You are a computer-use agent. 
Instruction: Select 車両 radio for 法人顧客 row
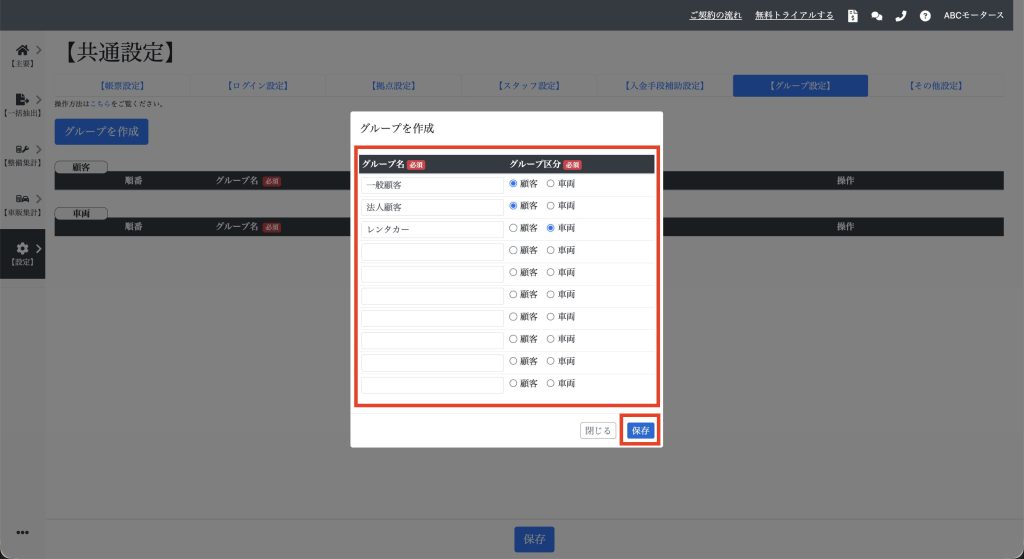click(x=551, y=206)
